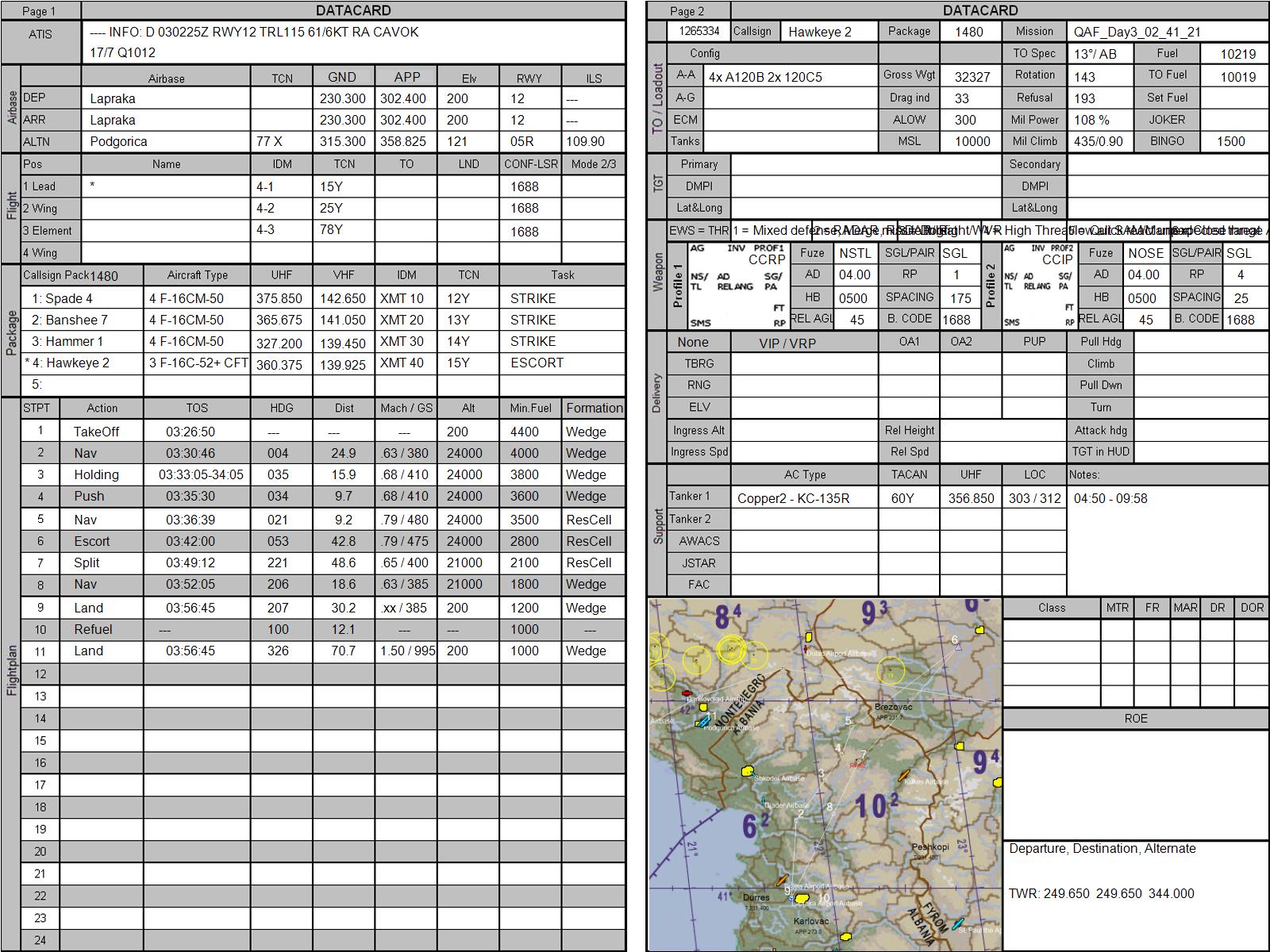Select steerpoint 3 waypoint marker on map
The height and width of the screenshot is (952, 1270).
(x=822, y=774)
